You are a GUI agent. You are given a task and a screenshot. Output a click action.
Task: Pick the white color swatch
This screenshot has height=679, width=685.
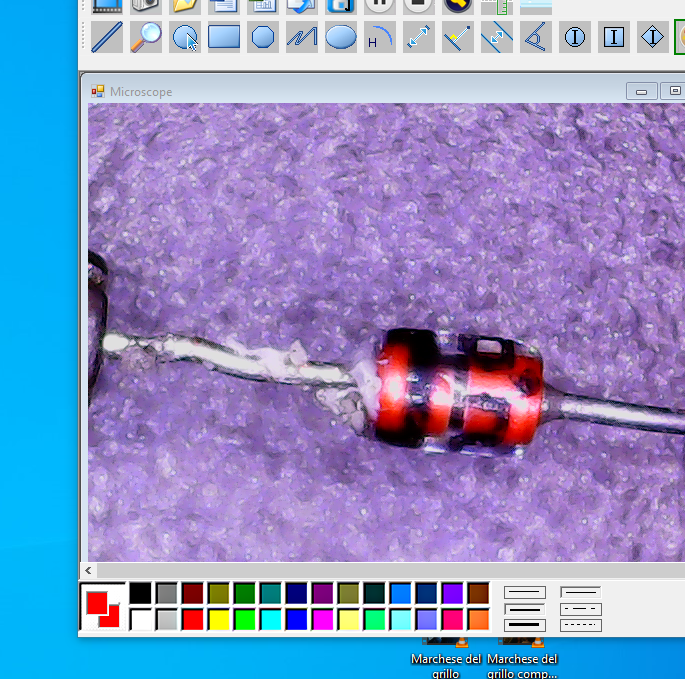tap(140, 620)
